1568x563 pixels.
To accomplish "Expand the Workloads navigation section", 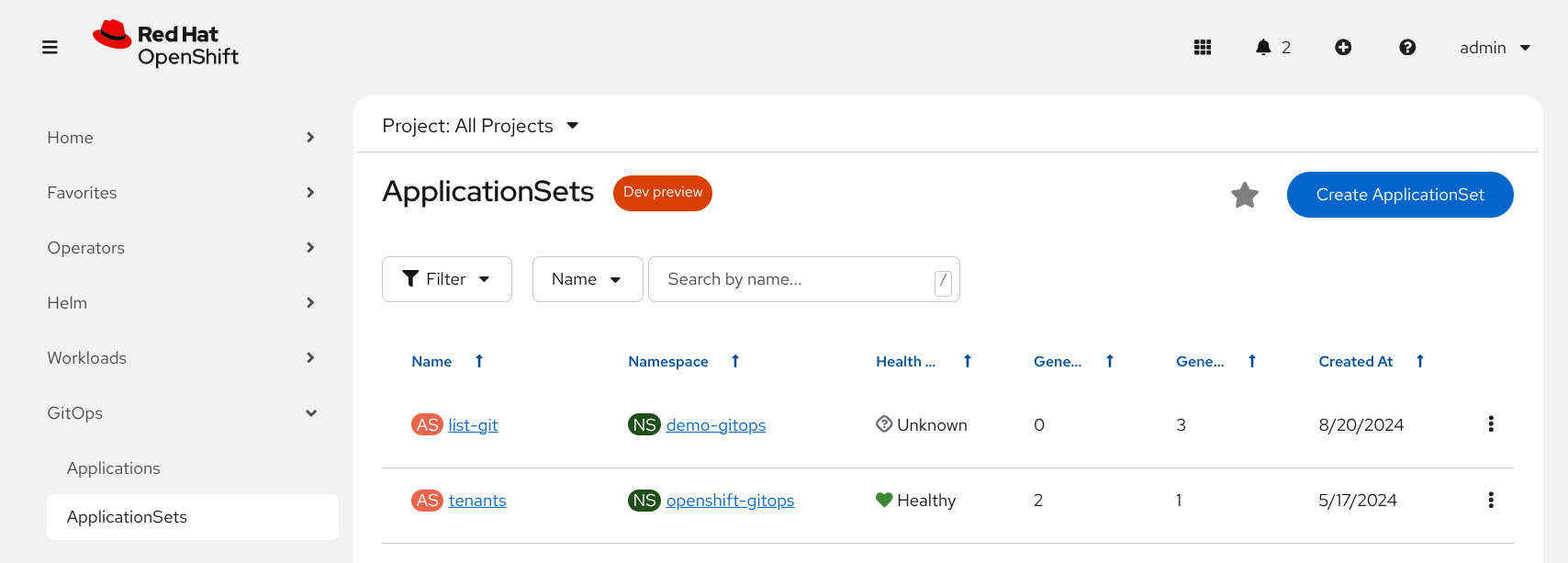I will click(x=180, y=358).
